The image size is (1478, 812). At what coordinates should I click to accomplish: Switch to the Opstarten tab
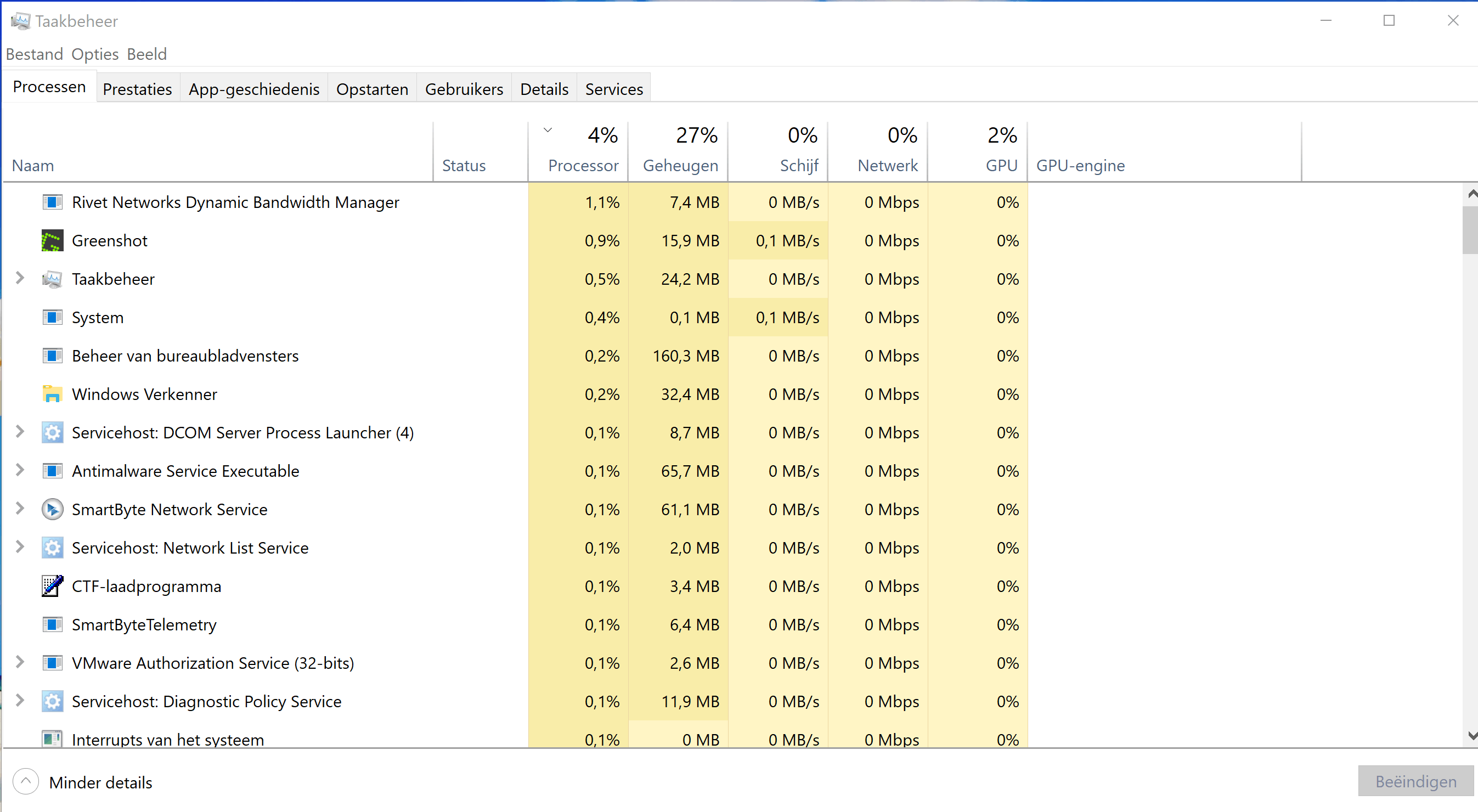[x=373, y=89]
